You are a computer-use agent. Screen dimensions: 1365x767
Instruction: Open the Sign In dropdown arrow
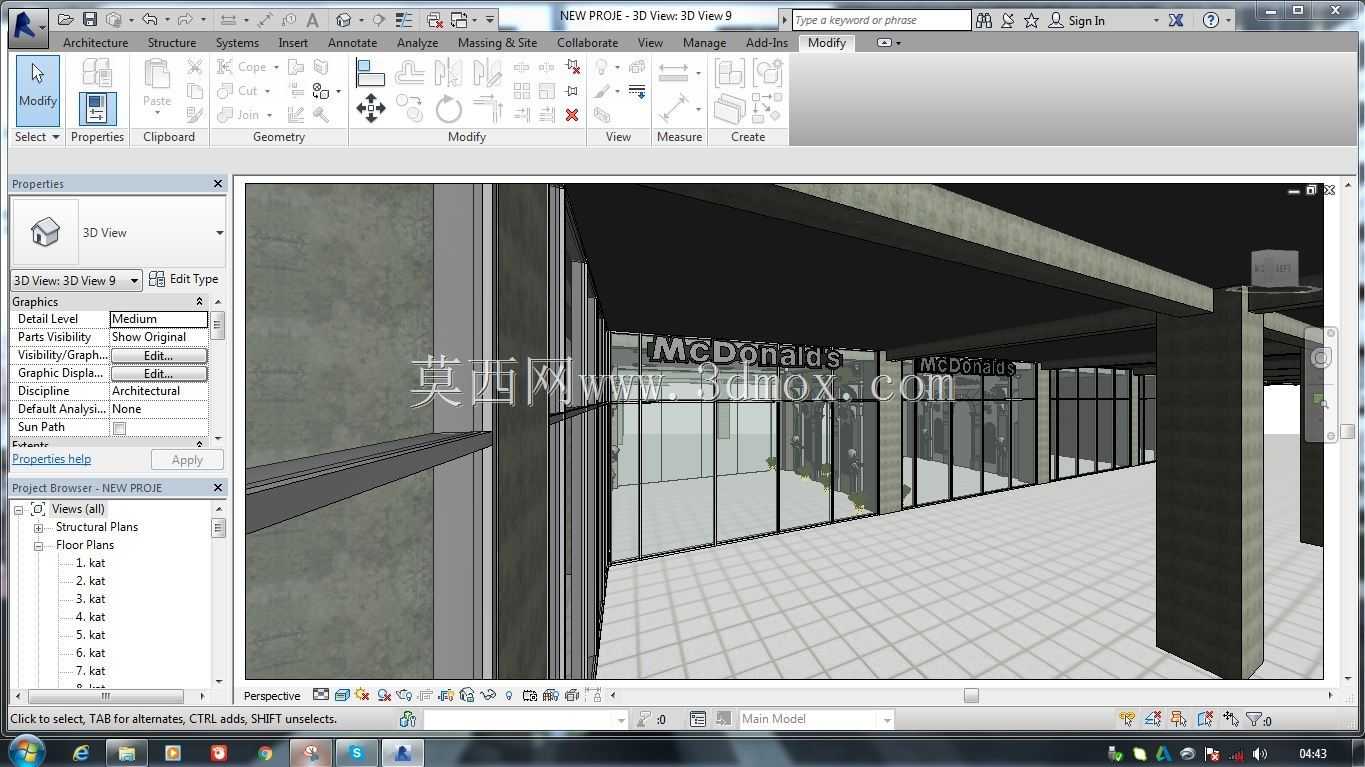pos(1156,20)
